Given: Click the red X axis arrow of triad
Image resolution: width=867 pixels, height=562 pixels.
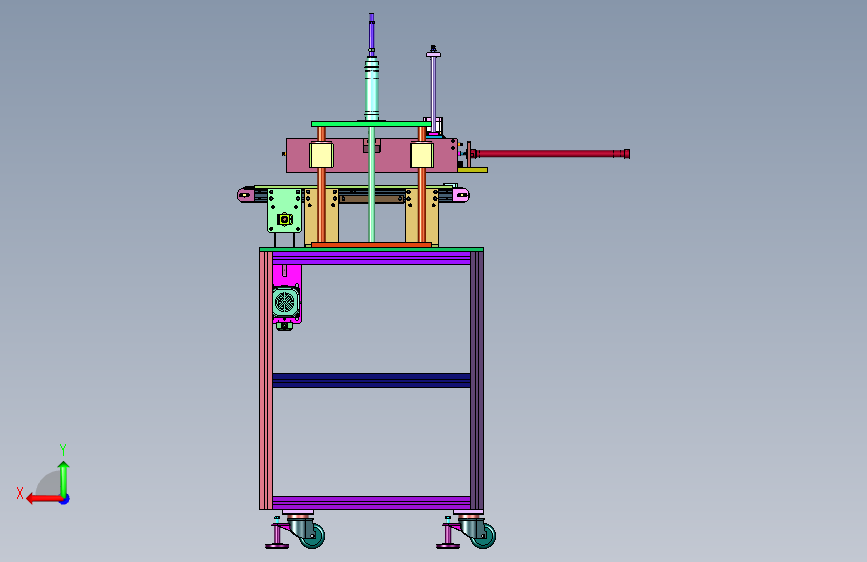Looking at the screenshot, I should coord(44,499).
